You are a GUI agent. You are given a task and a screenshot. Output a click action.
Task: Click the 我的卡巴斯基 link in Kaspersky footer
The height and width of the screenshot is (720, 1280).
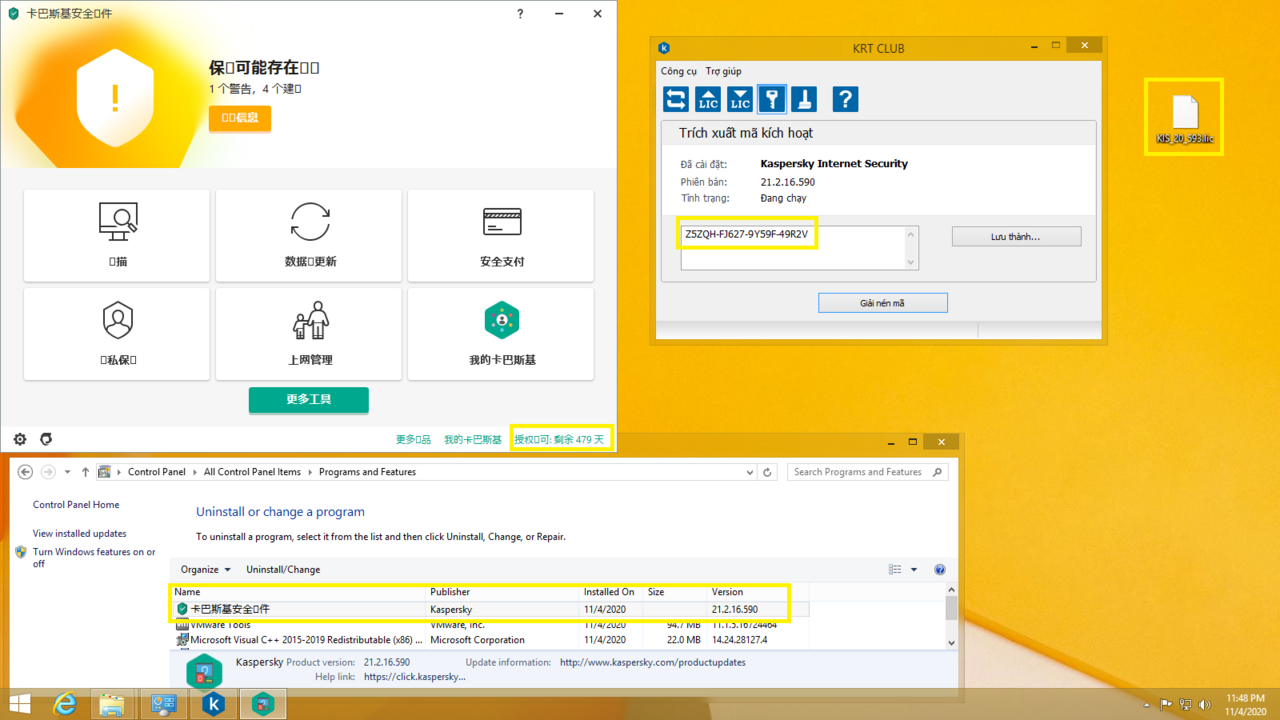pos(473,440)
